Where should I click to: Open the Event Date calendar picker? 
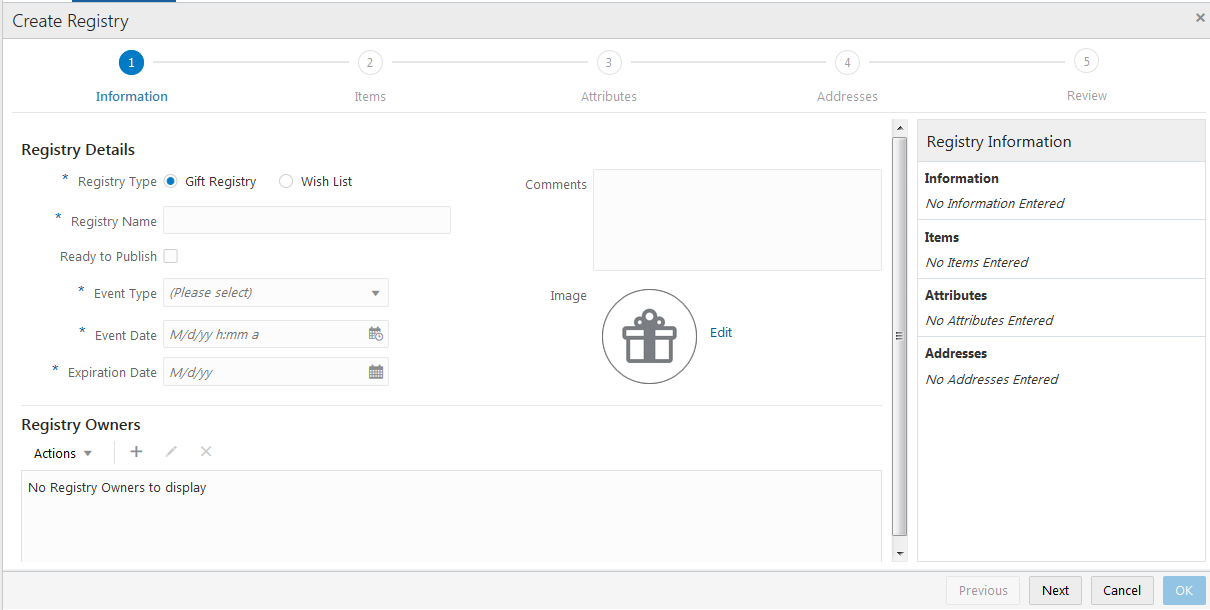376,334
